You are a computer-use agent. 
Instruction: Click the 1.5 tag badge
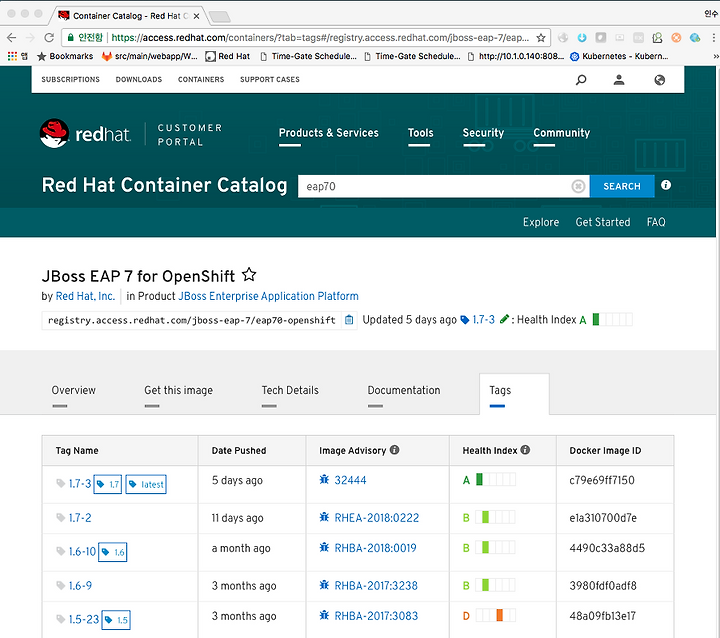point(116,620)
